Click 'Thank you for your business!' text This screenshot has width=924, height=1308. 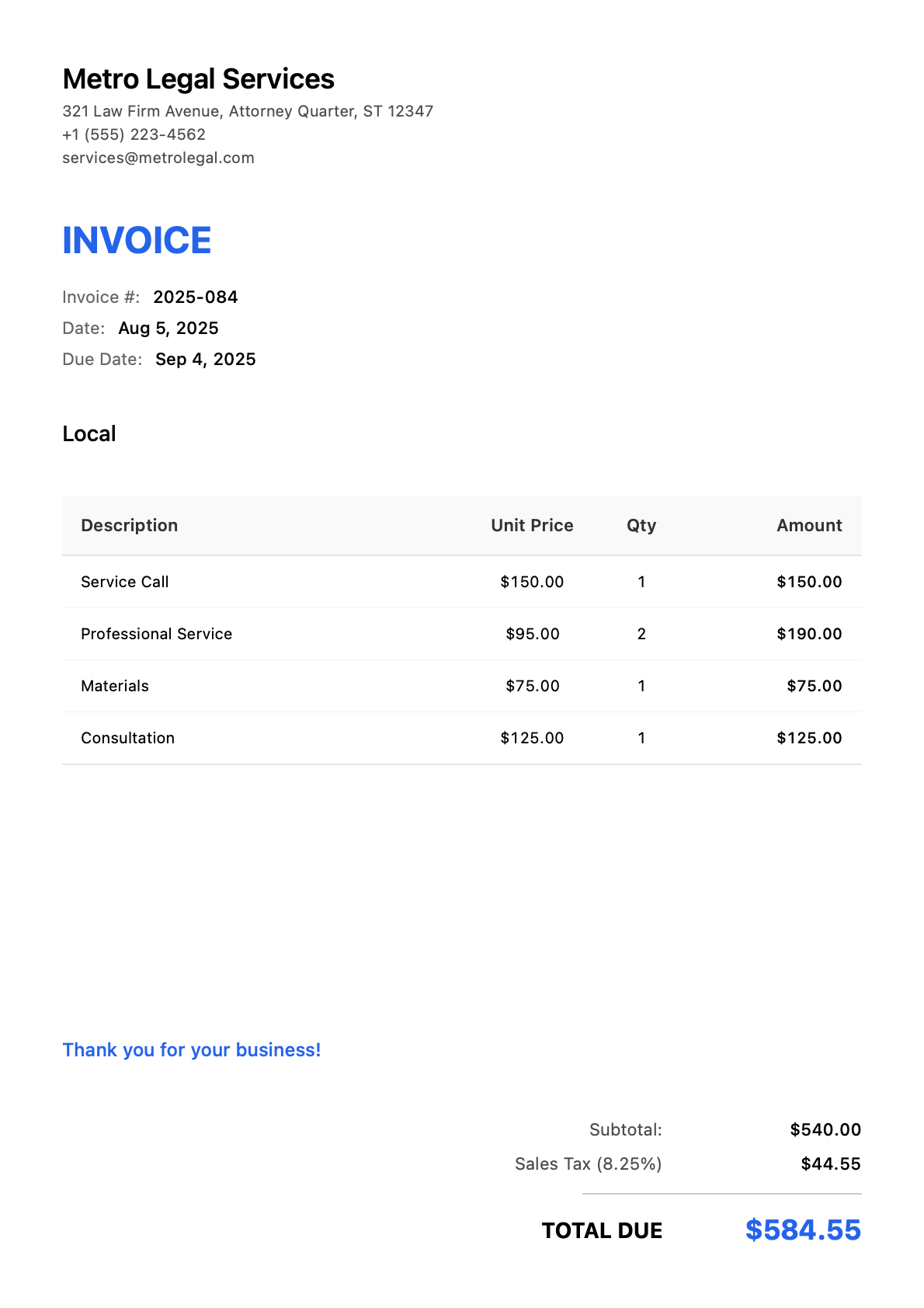[x=192, y=1050]
